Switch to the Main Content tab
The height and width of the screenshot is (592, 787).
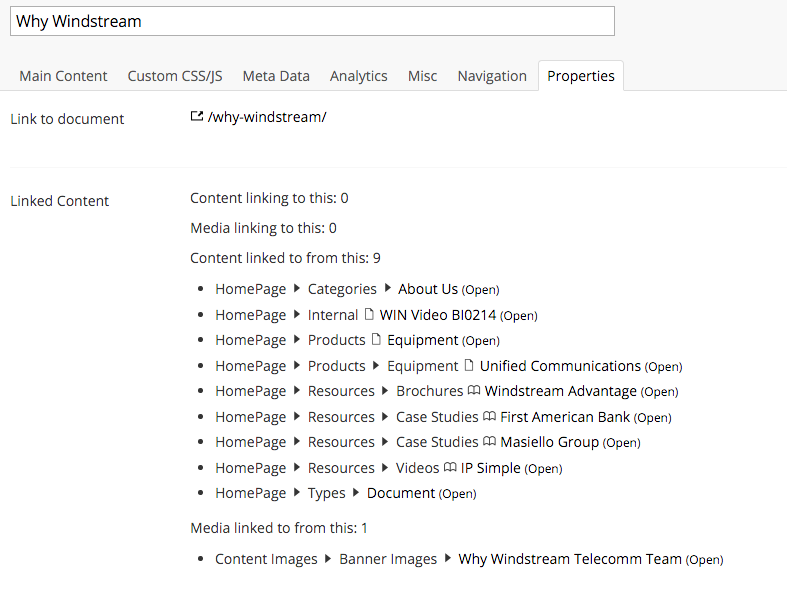63,76
